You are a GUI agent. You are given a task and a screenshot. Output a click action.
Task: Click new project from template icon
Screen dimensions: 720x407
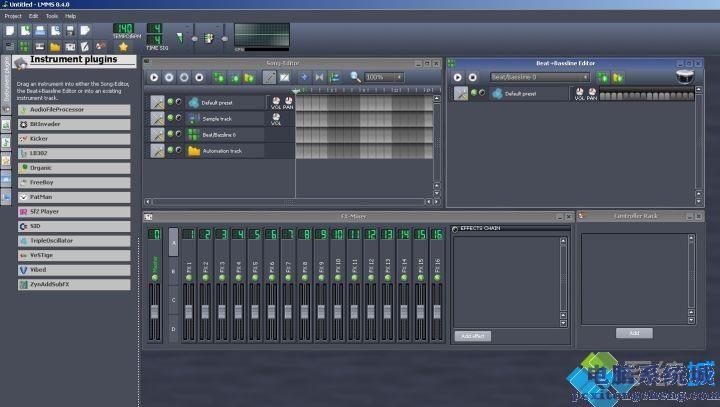(x=25, y=31)
